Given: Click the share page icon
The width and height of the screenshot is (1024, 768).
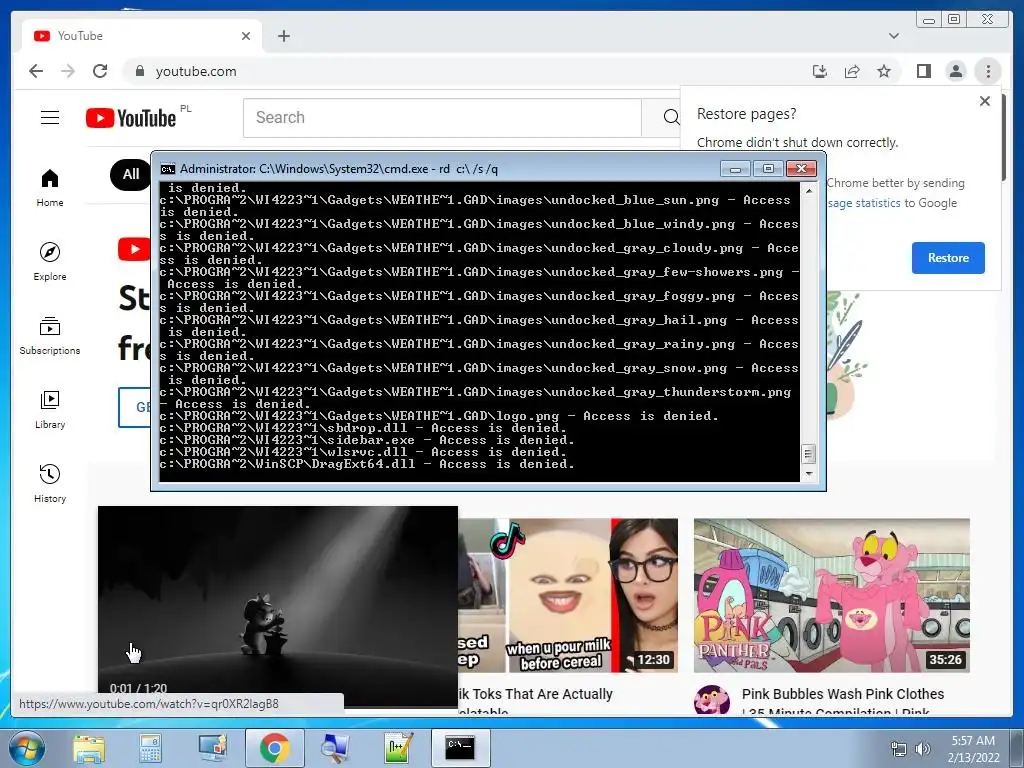Looking at the screenshot, I should [x=852, y=71].
